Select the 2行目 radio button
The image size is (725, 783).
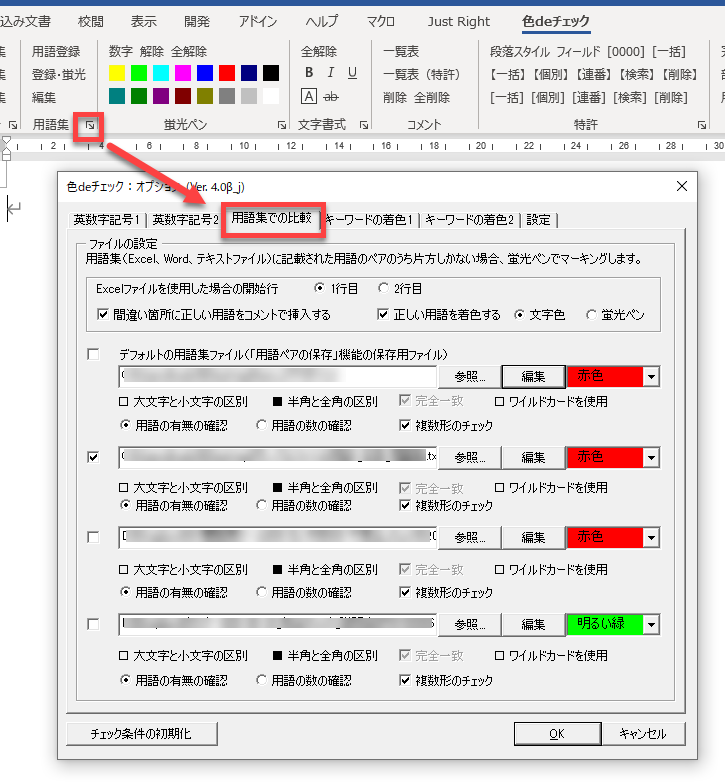383,288
